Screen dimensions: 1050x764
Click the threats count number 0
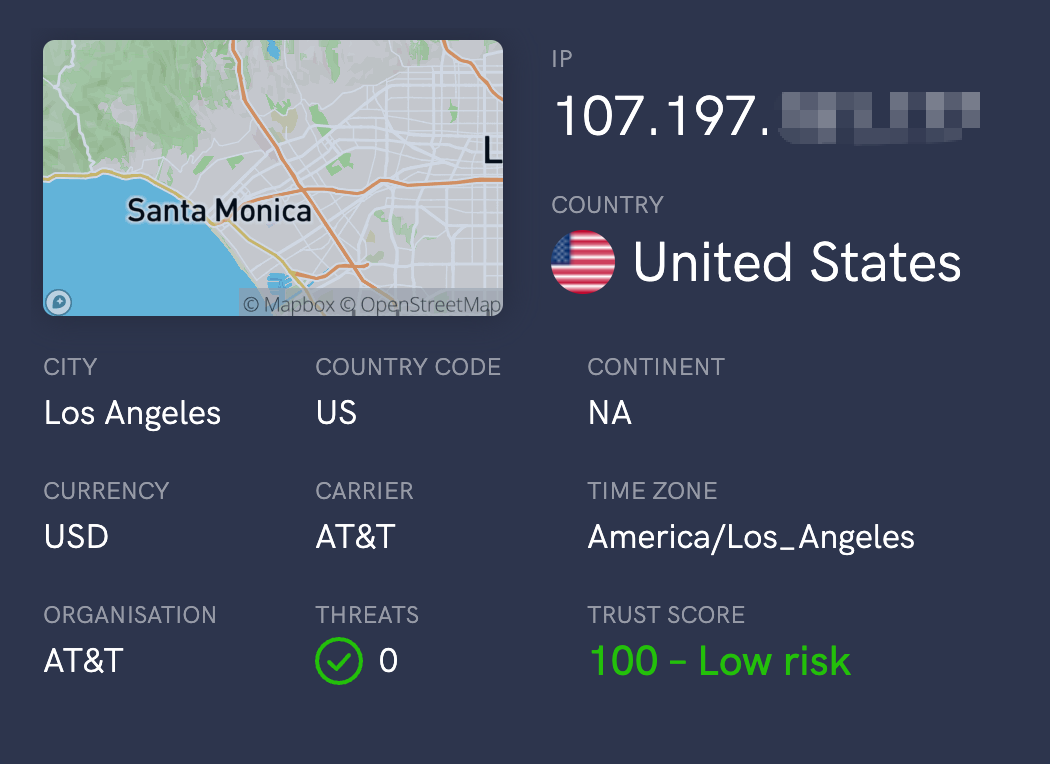[x=388, y=661]
